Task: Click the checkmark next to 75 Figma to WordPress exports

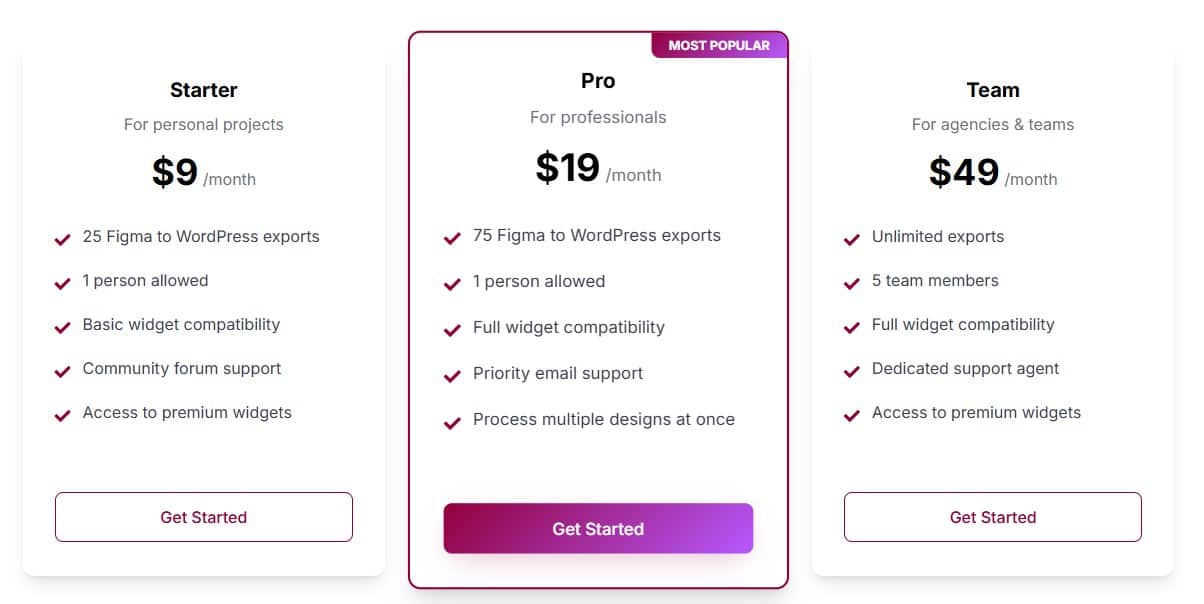Action: (451, 237)
